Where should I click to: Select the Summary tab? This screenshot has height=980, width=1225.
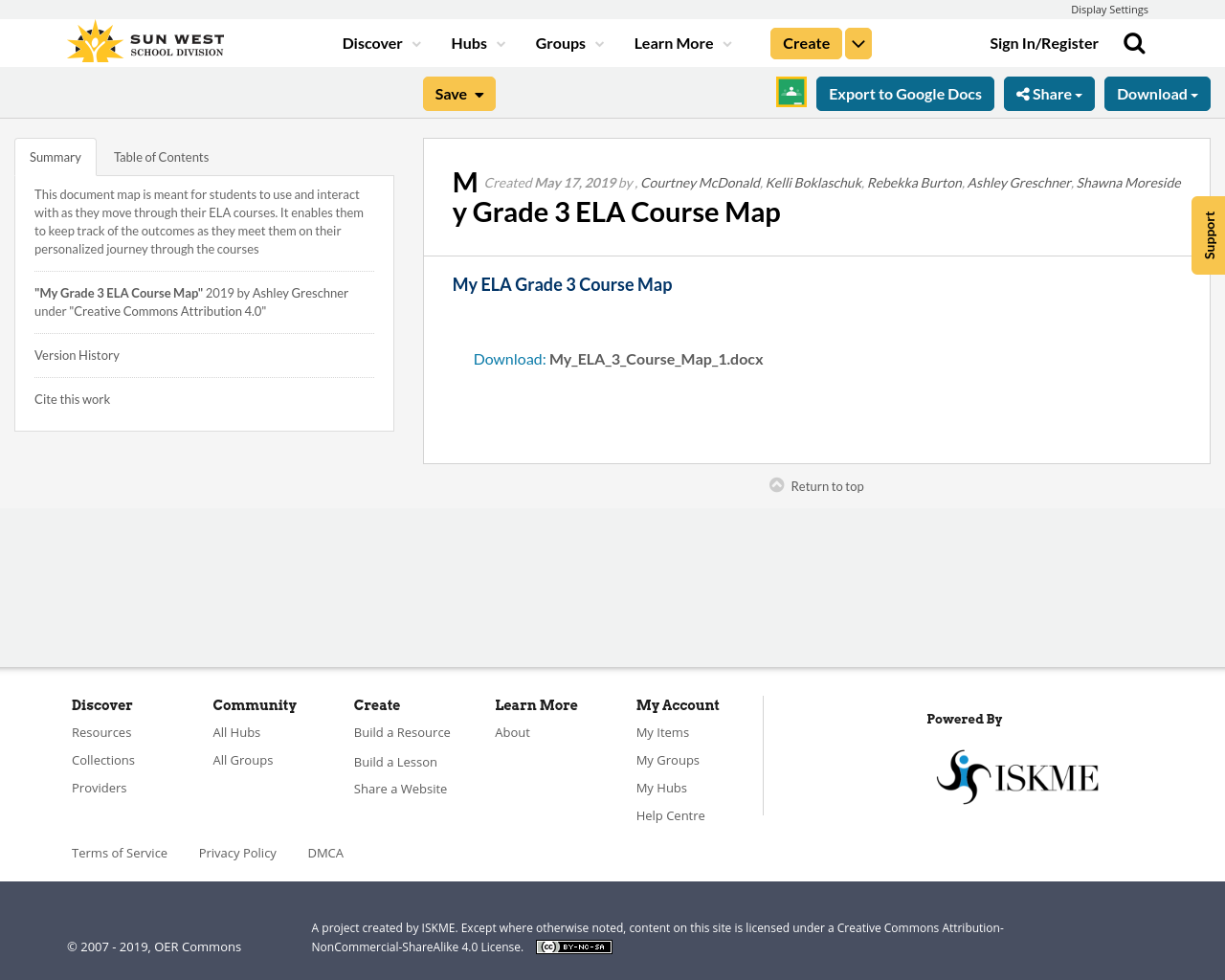(55, 155)
